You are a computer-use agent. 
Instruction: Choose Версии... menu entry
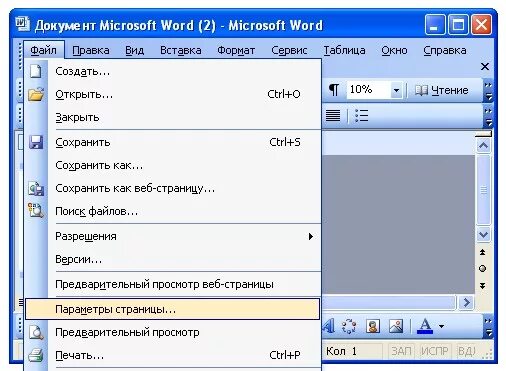173,259
